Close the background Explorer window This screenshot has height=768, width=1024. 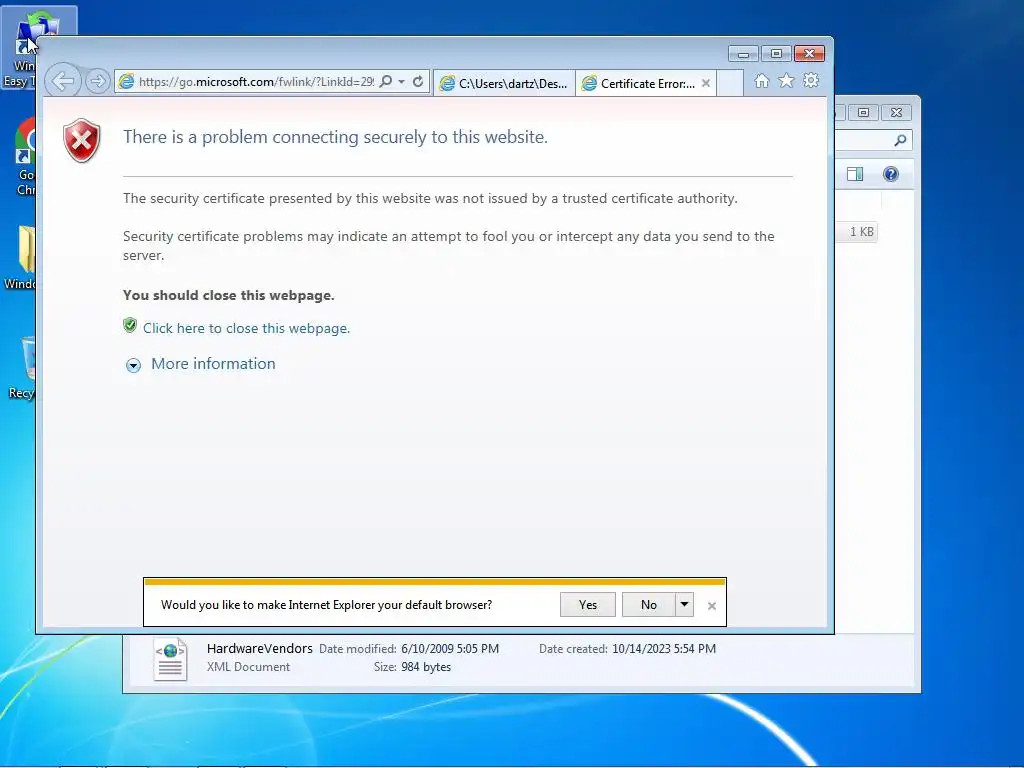897,112
